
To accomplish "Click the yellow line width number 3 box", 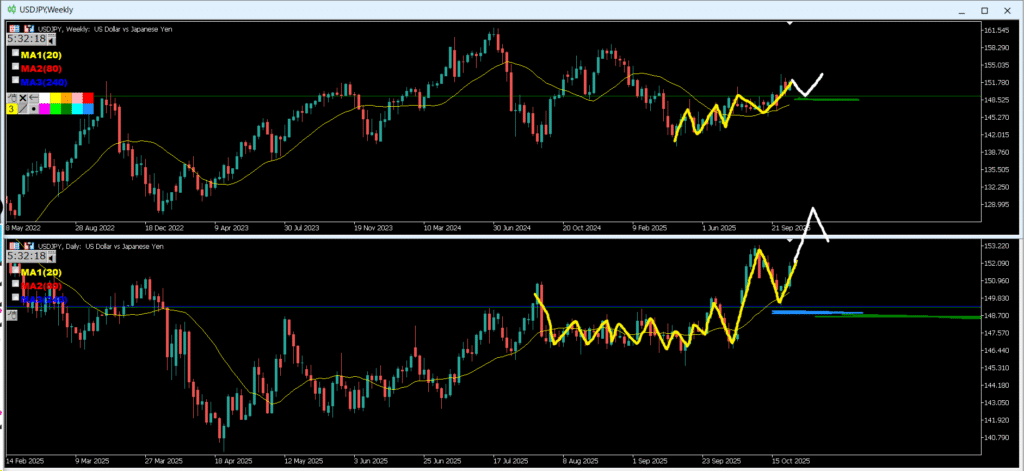I will pyautogui.click(x=12, y=108).
